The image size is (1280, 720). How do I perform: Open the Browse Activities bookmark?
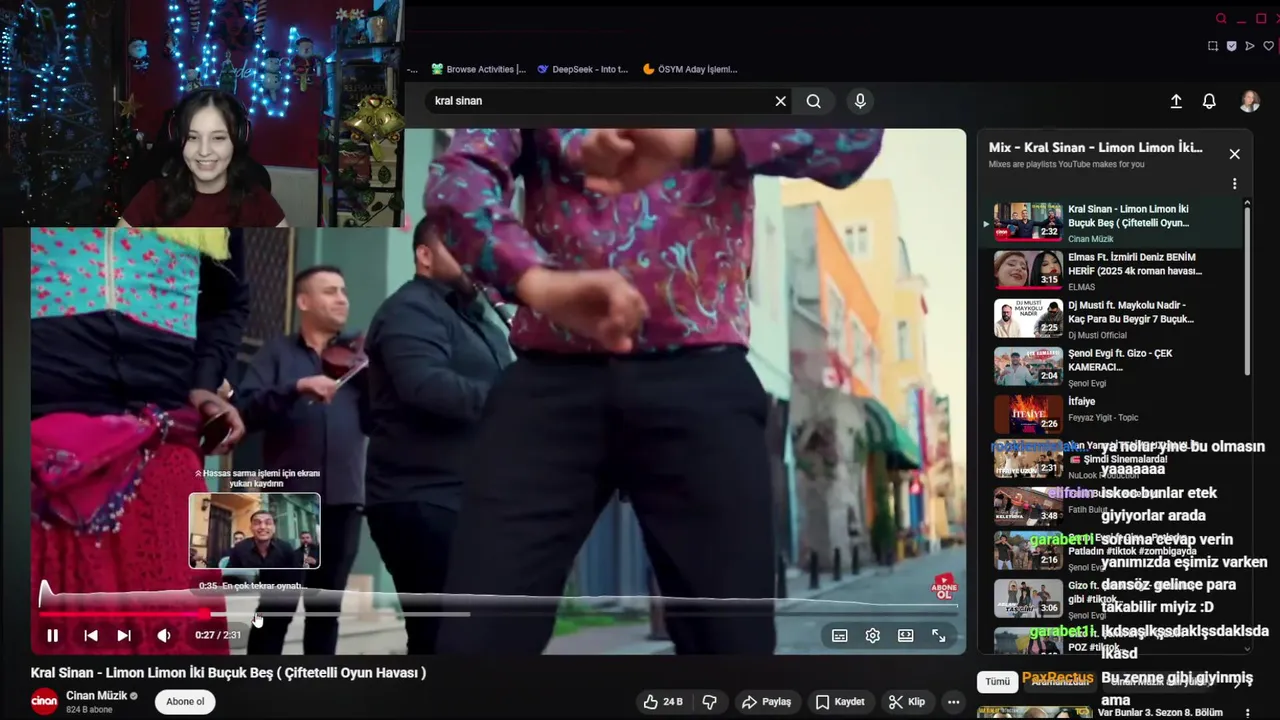coord(478,70)
